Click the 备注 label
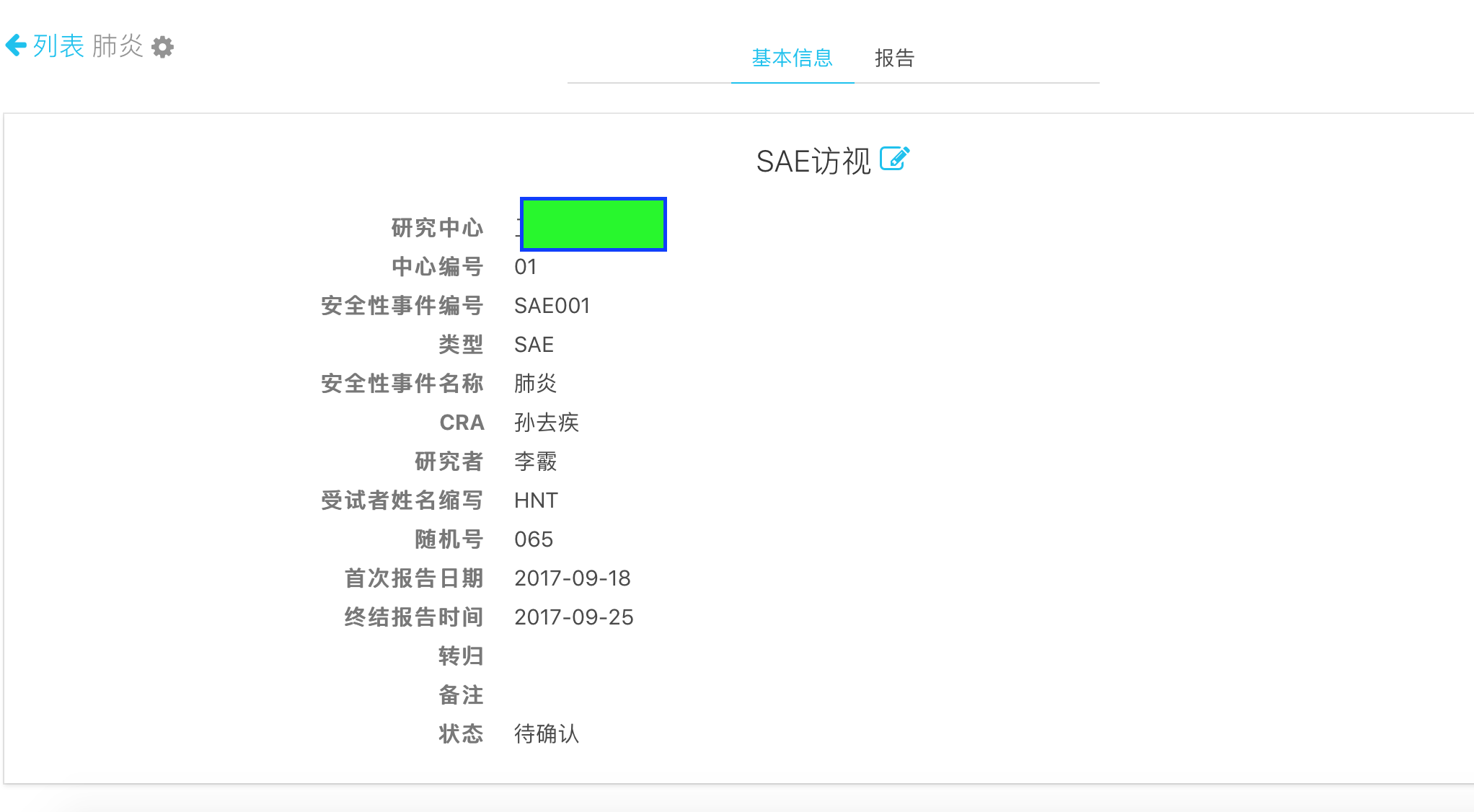 tap(461, 695)
